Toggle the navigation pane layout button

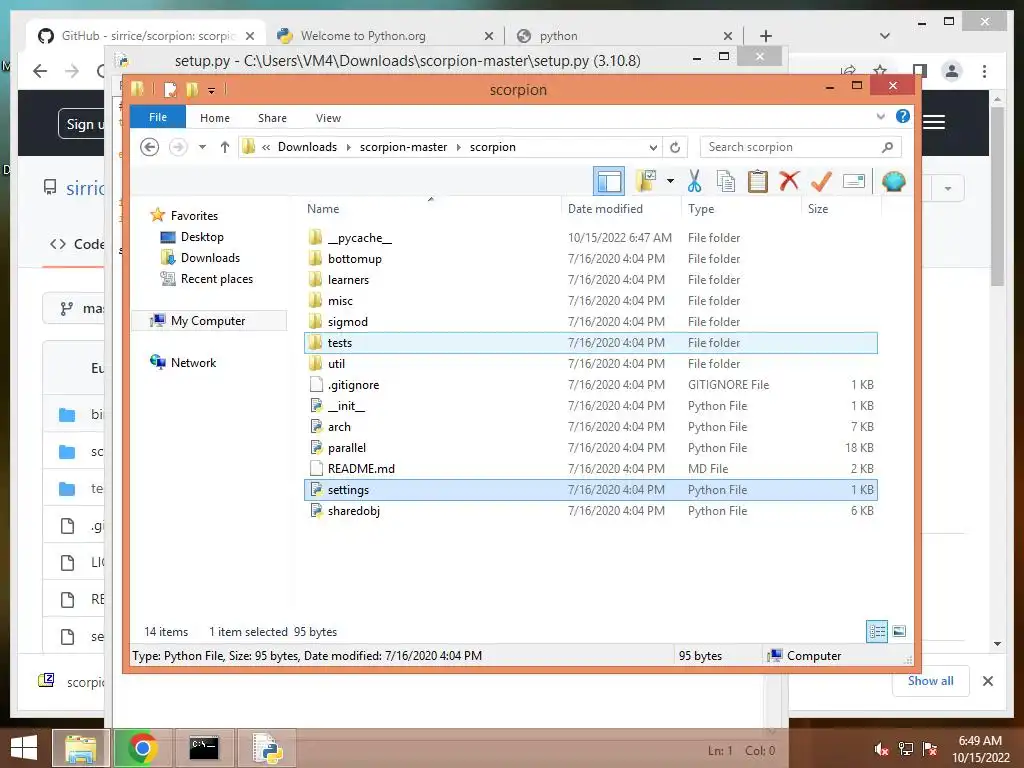[x=609, y=181]
